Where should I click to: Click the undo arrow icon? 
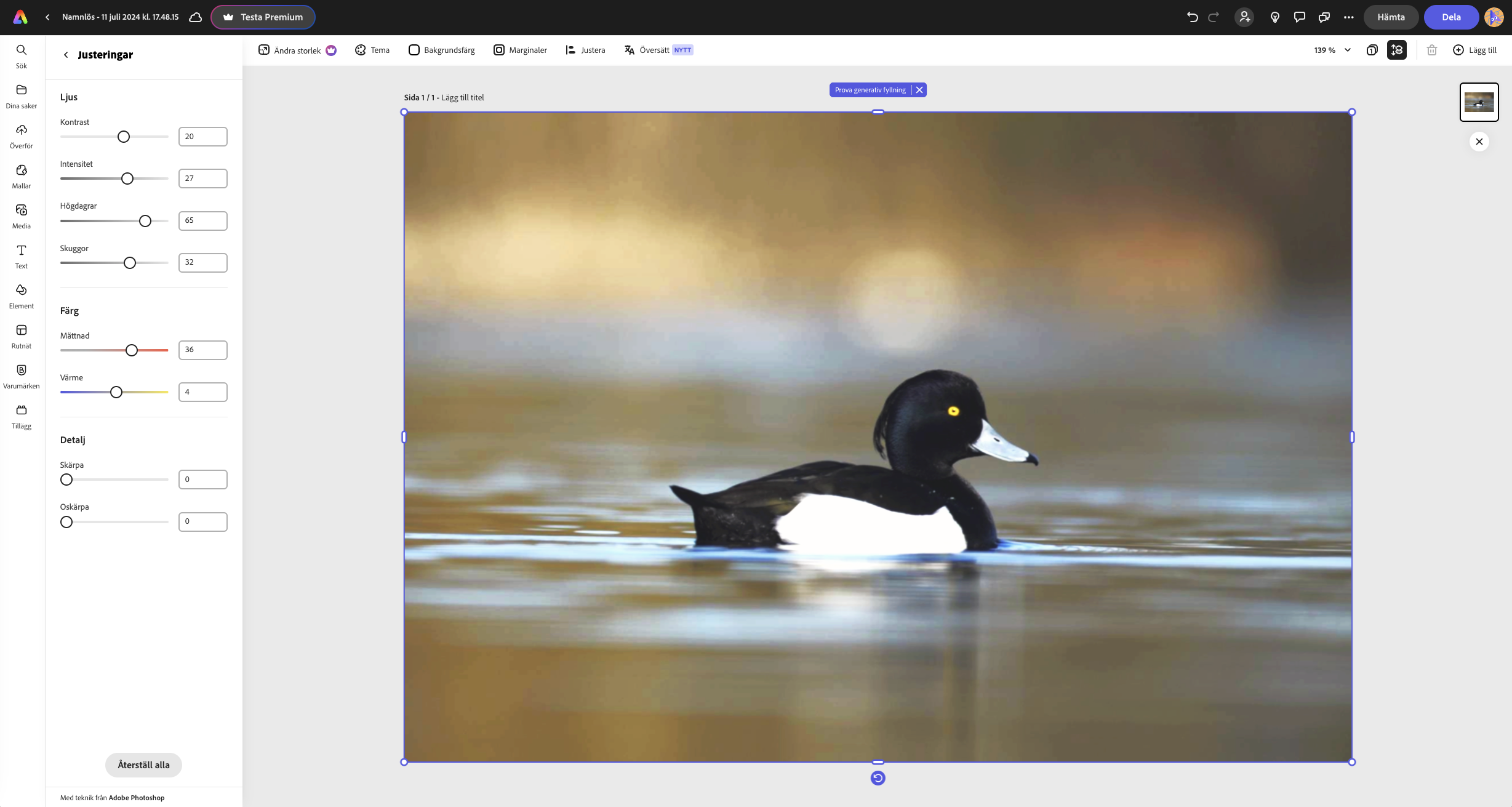pos(1192,17)
